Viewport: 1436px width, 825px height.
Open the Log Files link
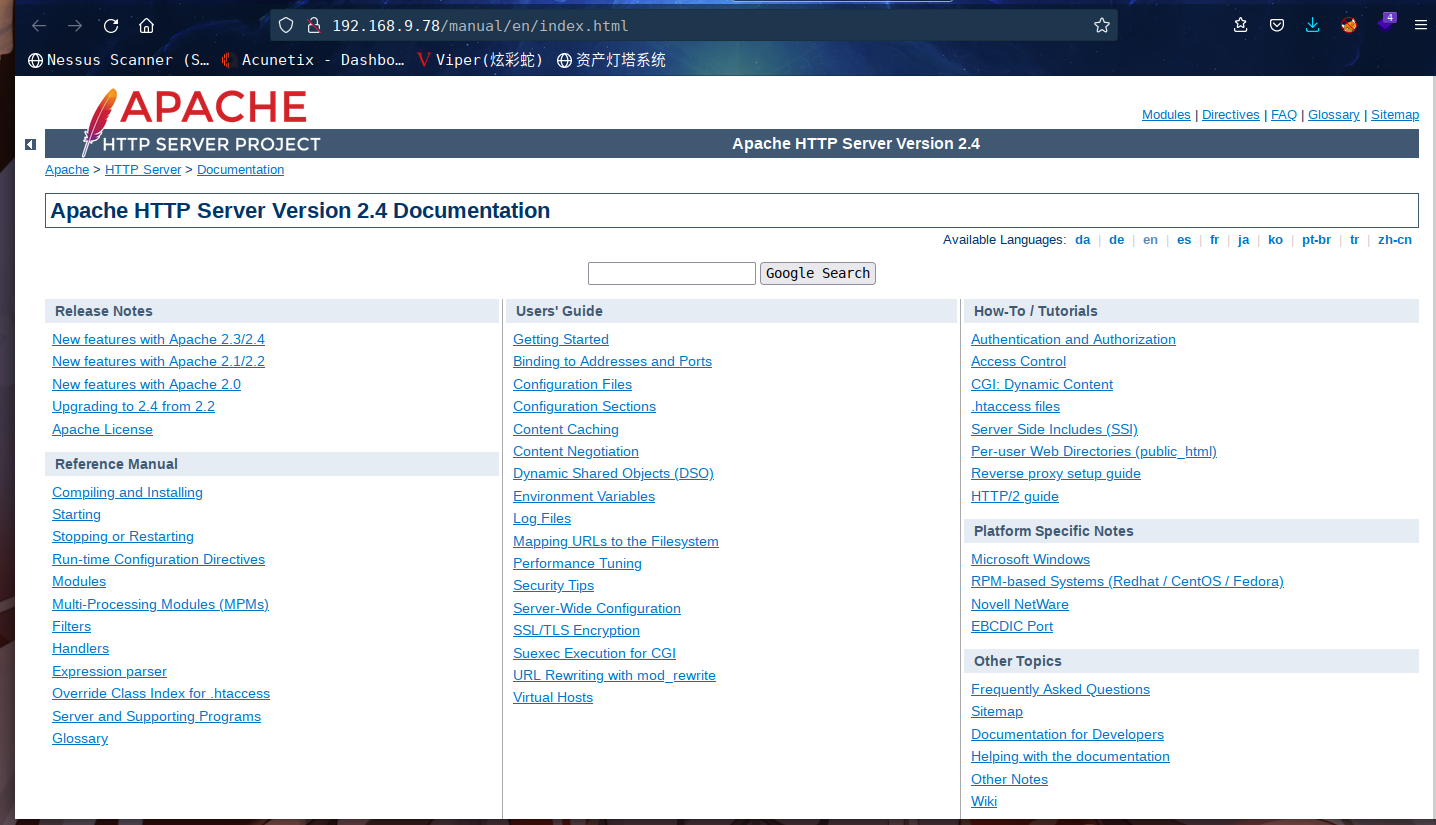click(x=542, y=518)
